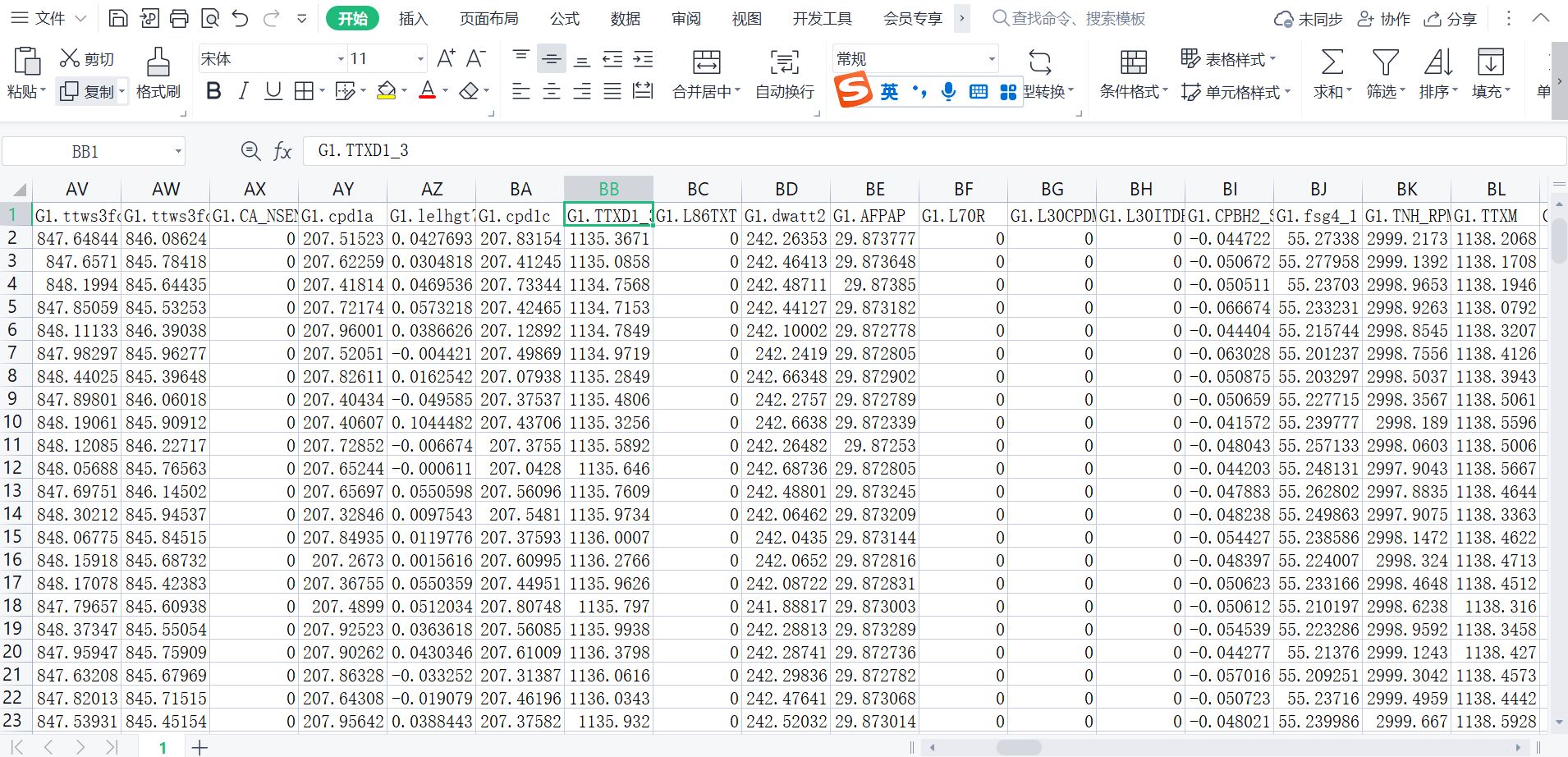
Task: Open the font name dropdown showing 宋体
Action: click(x=341, y=59)
